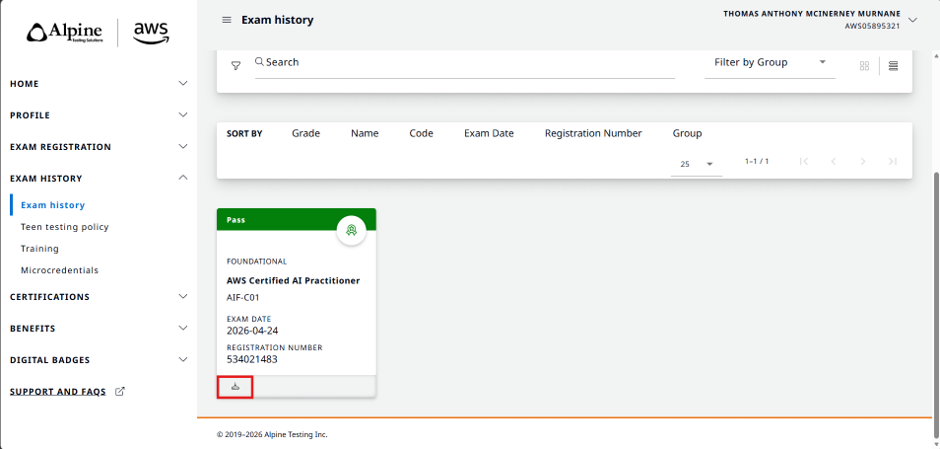Click the FOUNDATIONAL label on card
Viewport: 940px width, 449px height.
coord(257,261)
